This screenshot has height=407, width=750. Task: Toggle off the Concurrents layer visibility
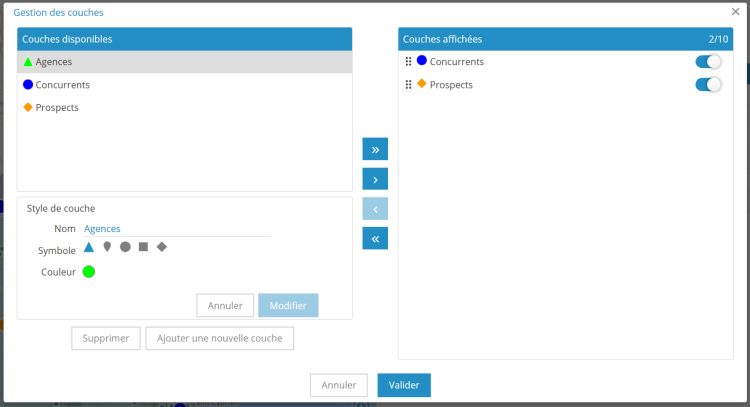[708, 62]
